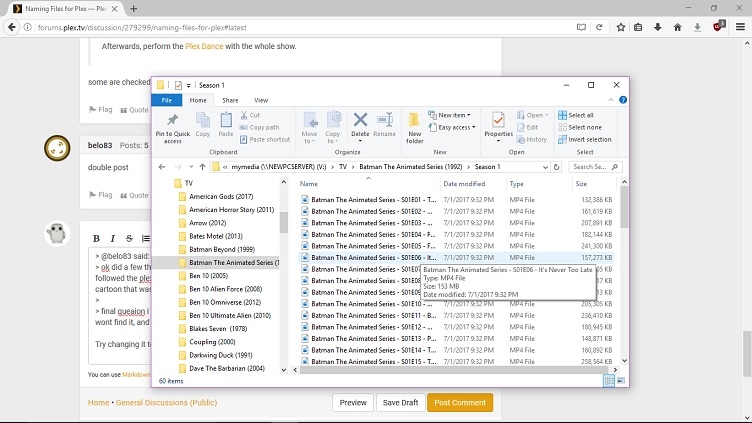Open the browser hamburger menu
The height and width of the screenshot is (423, 752).
coord(740,27)
